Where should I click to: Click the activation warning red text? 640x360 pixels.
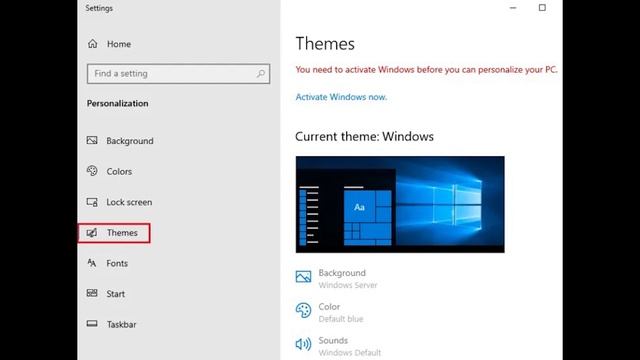click(427, 70)
